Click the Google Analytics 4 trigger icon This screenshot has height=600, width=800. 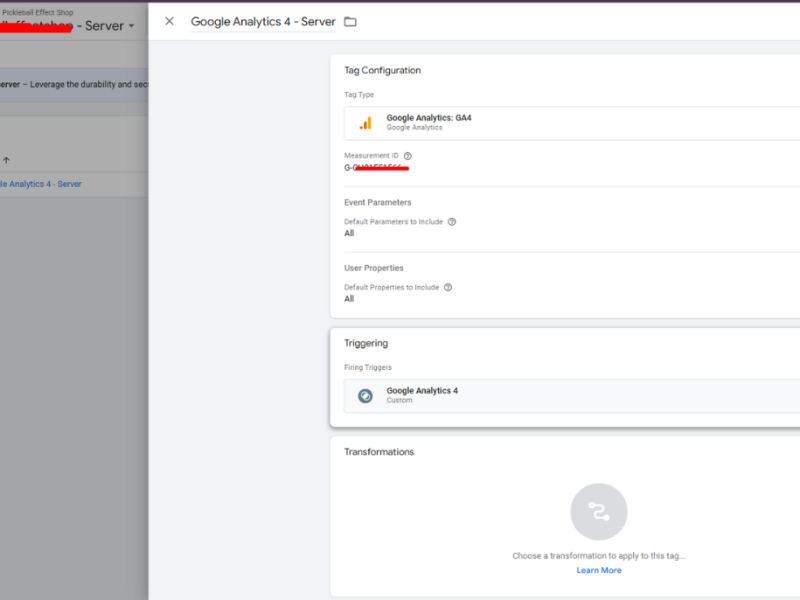coord(365,396)
